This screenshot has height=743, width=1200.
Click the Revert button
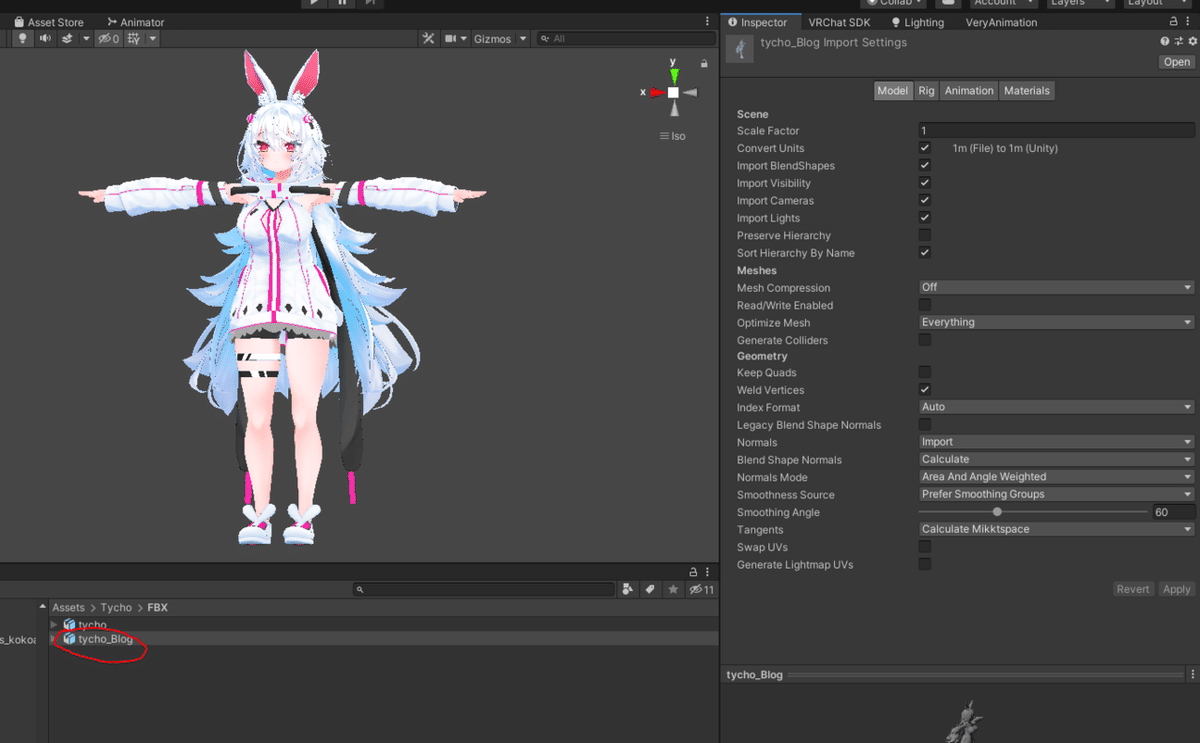click(1133, 590)
